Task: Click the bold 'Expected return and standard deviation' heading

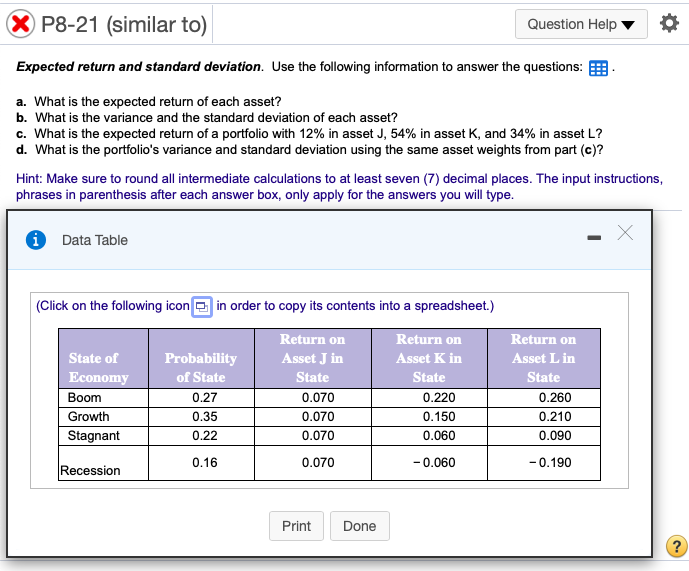Action: [139, 67]
